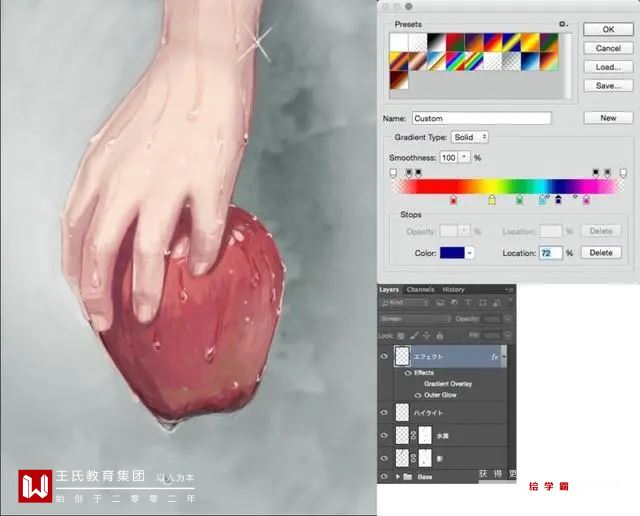Click the gradient Name input field
640x516 pixels.
482,118
